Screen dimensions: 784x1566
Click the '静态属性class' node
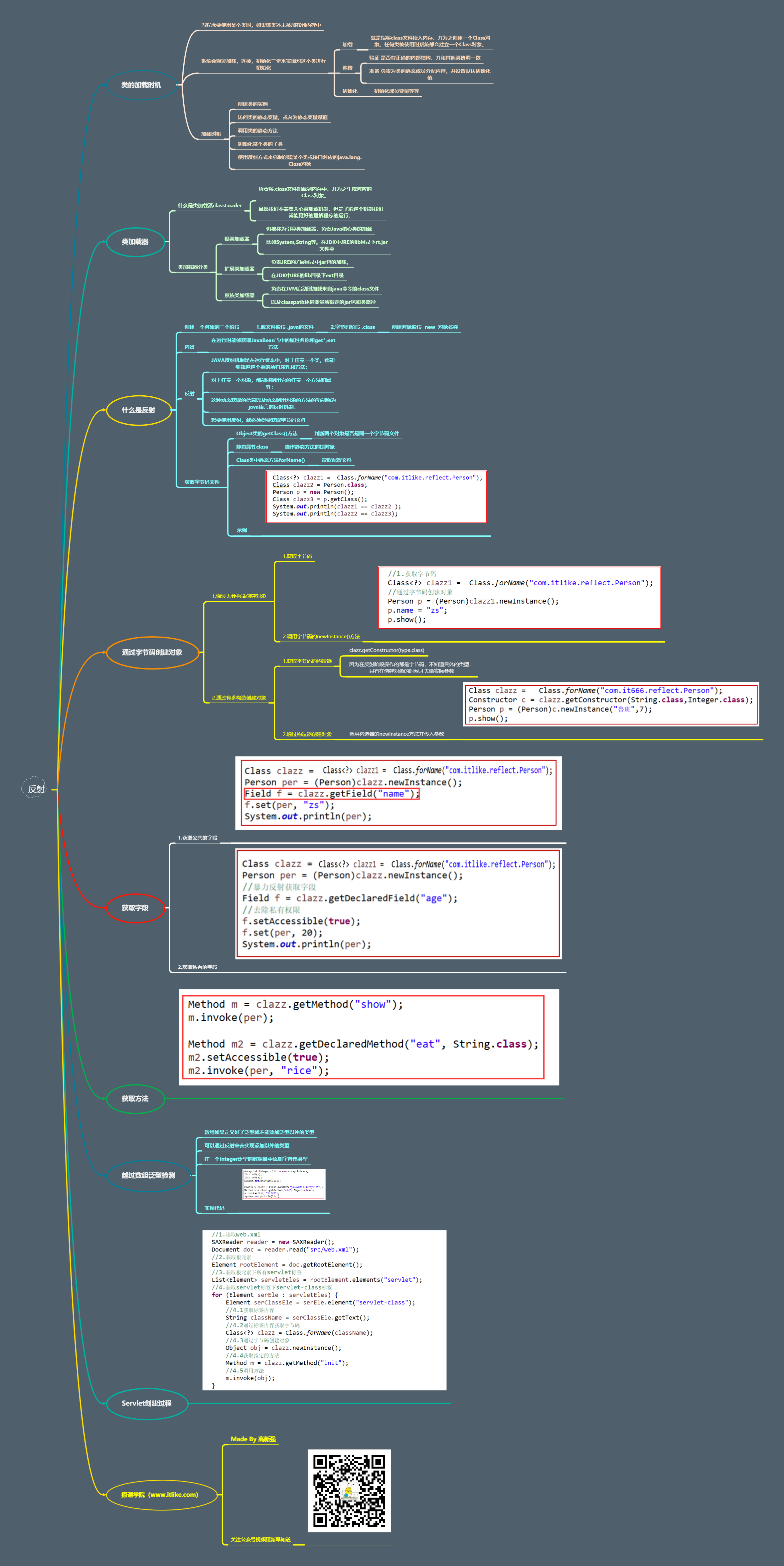coord(251,447)
